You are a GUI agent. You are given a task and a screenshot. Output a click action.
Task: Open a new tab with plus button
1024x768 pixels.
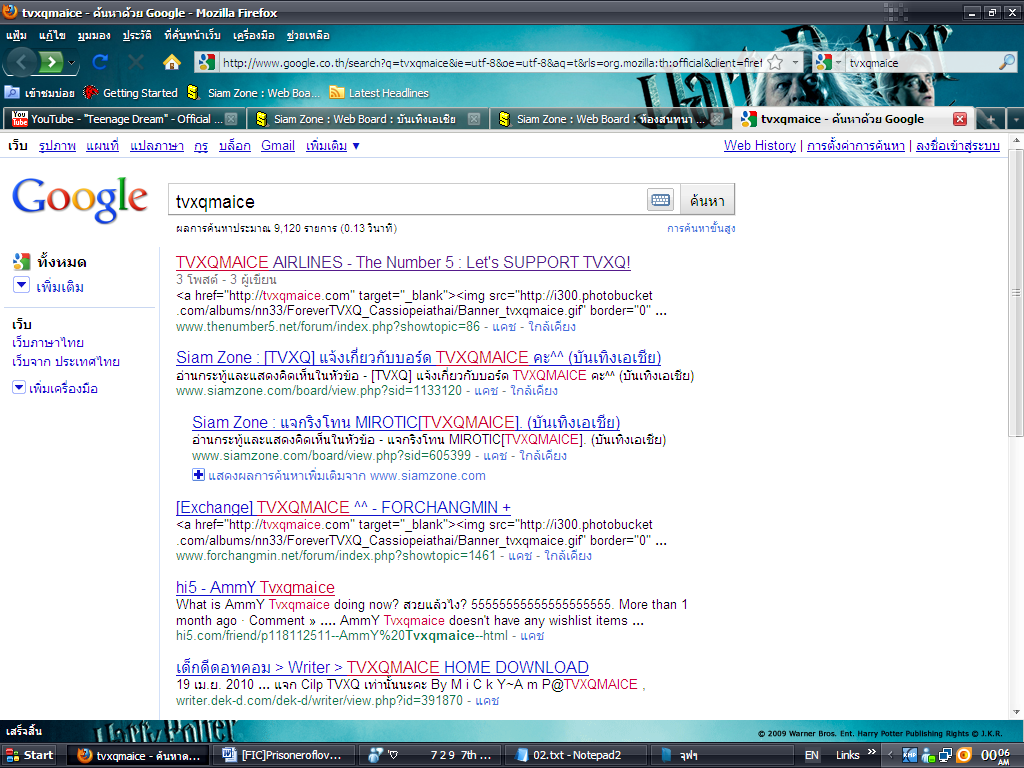click(x=990, y=120)
